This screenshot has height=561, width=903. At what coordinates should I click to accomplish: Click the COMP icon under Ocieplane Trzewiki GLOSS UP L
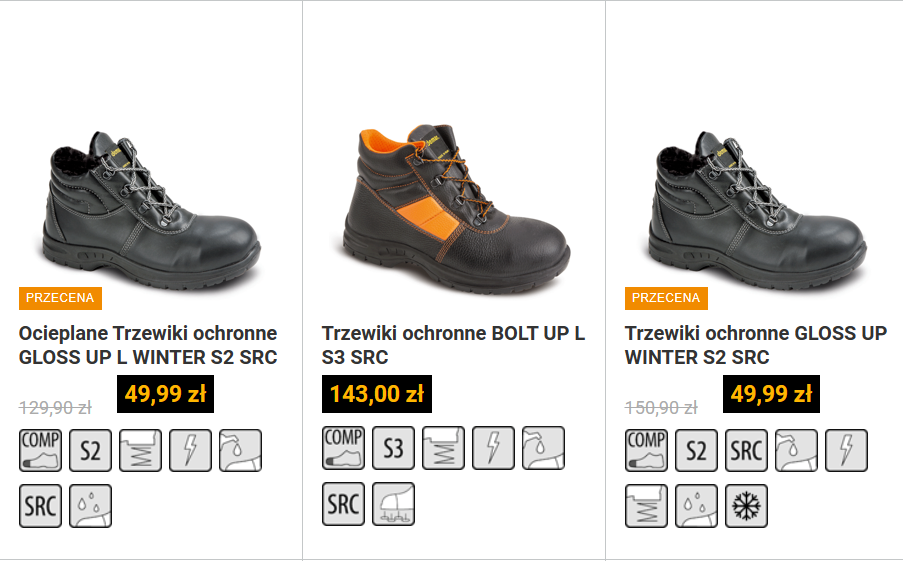tap(40, 450)
